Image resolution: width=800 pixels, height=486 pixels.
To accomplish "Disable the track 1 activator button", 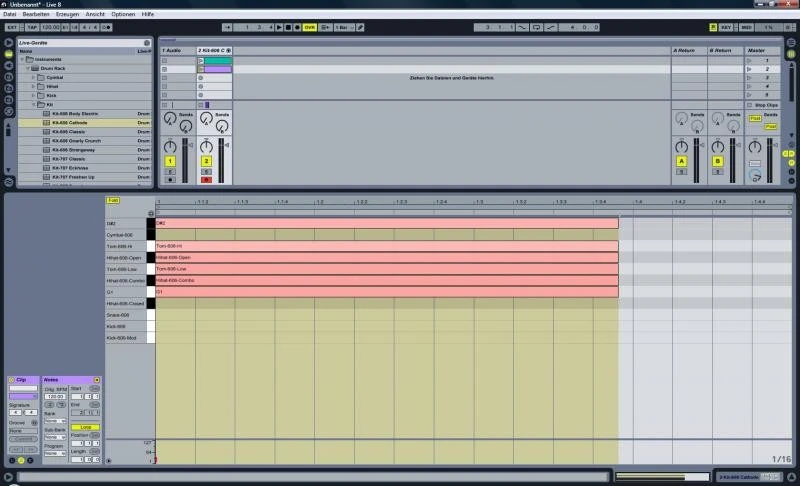I will [170, 161].
